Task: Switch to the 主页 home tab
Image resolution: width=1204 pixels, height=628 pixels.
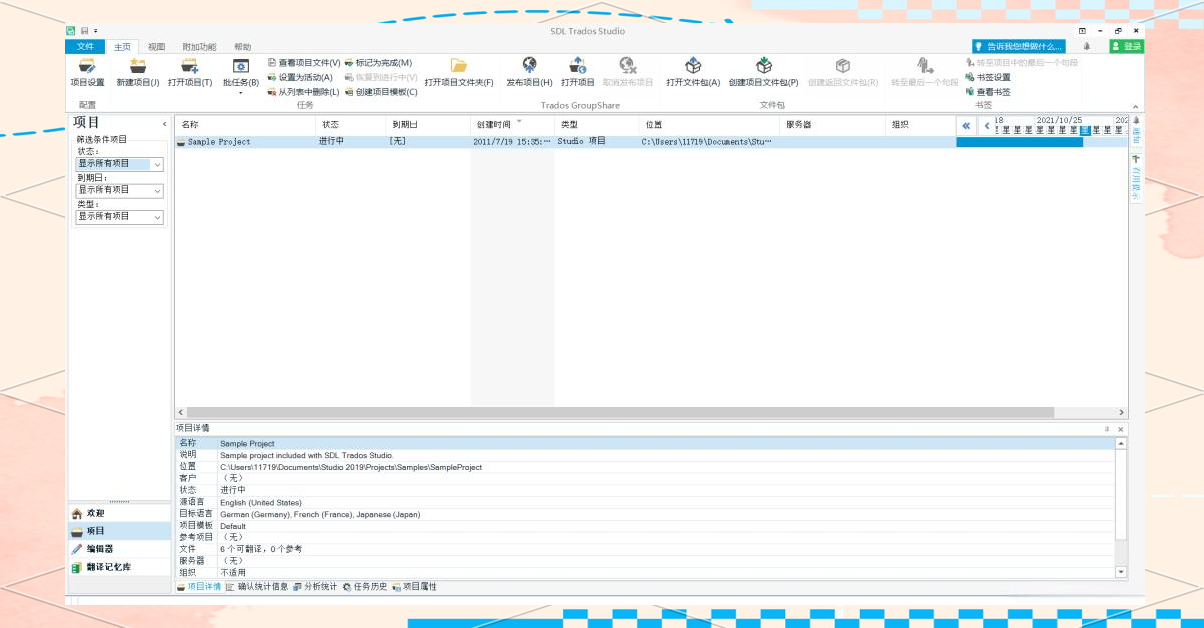Action: click(122, 47)
